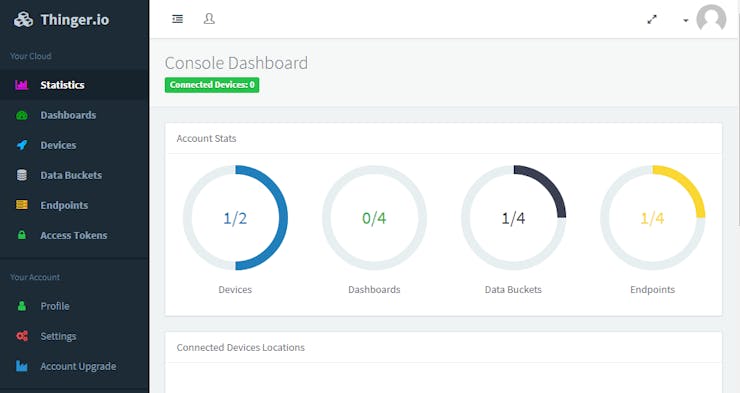The height and width of the screenshot is (393, 740).
Task: Click the Statistics bar chart icon
Action: [x=22, y=85]
